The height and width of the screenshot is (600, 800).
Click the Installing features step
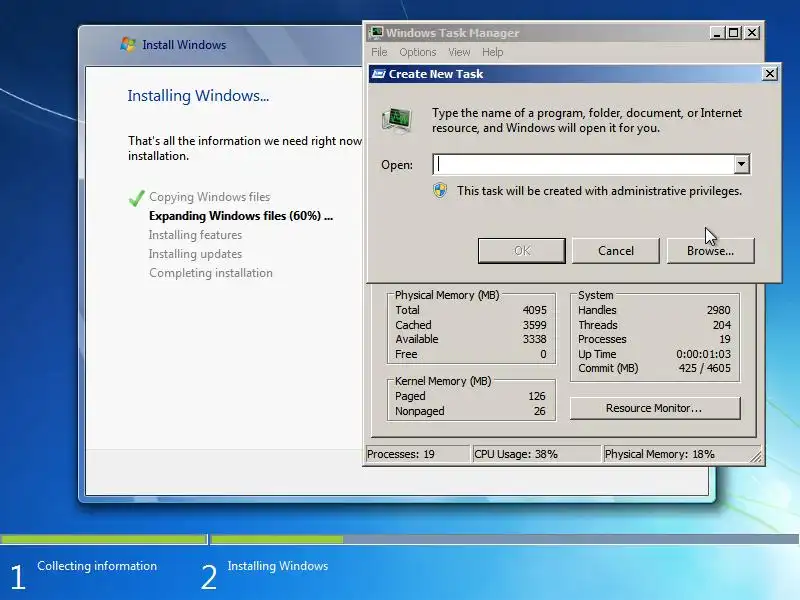pos(195,235)
